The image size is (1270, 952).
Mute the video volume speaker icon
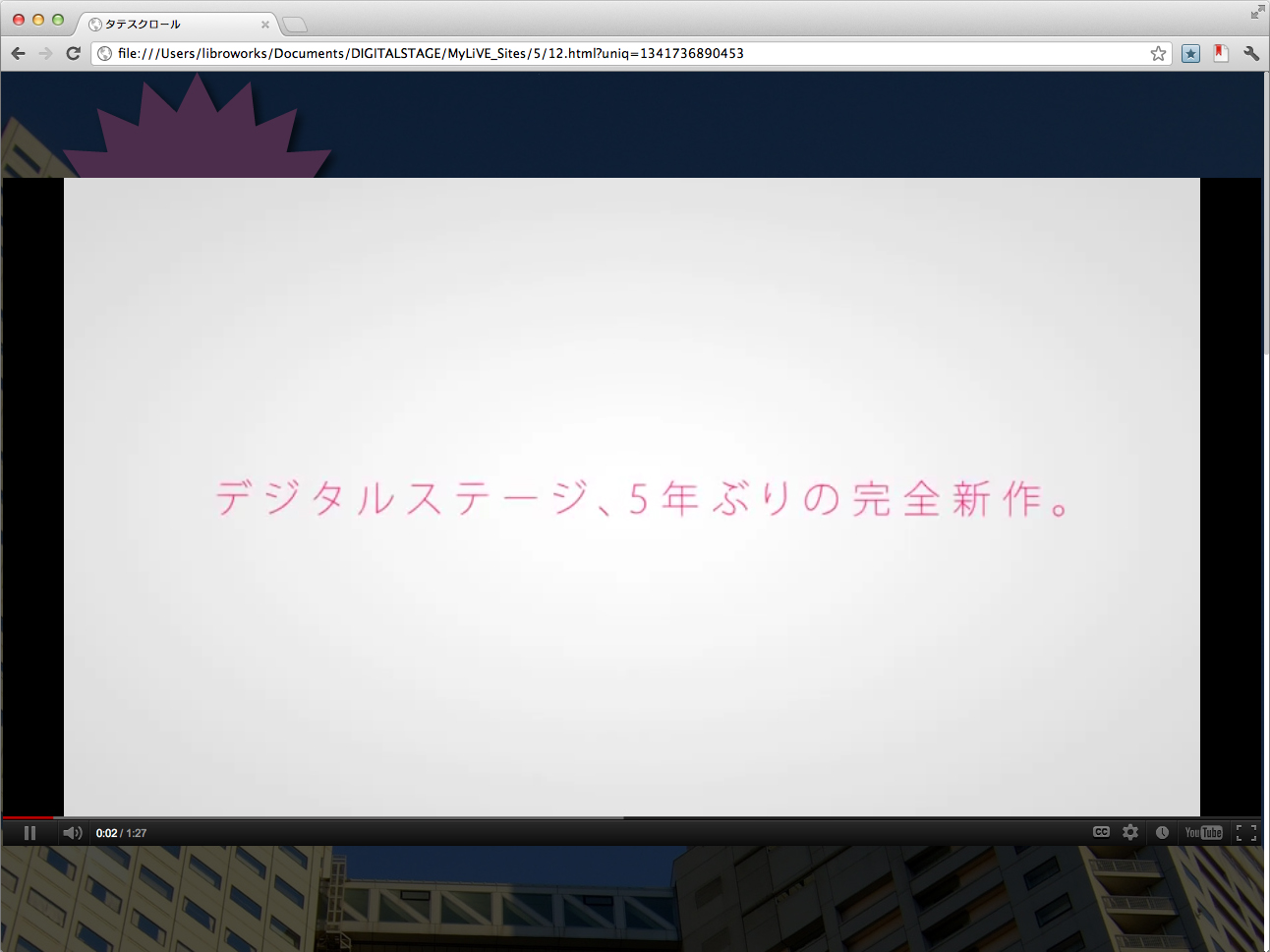(72, 833)
